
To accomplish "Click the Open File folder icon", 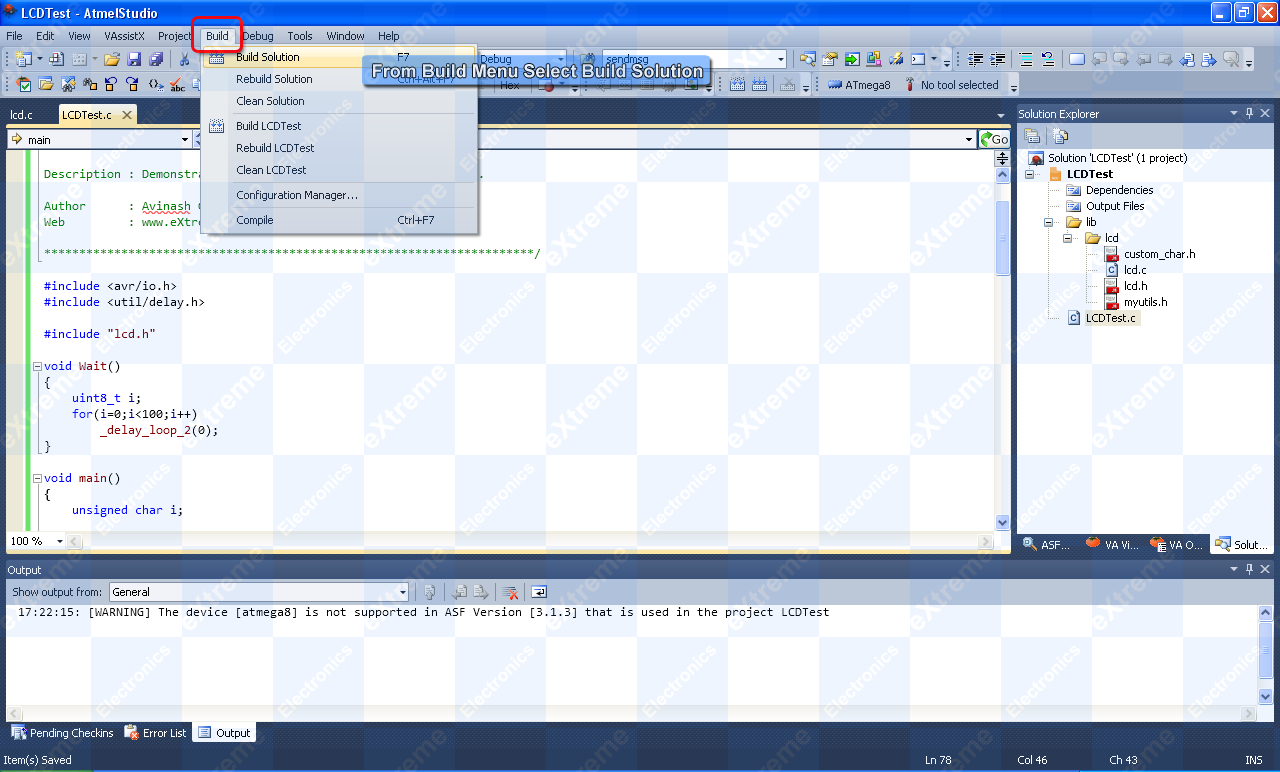I will [x=112, y=59].
